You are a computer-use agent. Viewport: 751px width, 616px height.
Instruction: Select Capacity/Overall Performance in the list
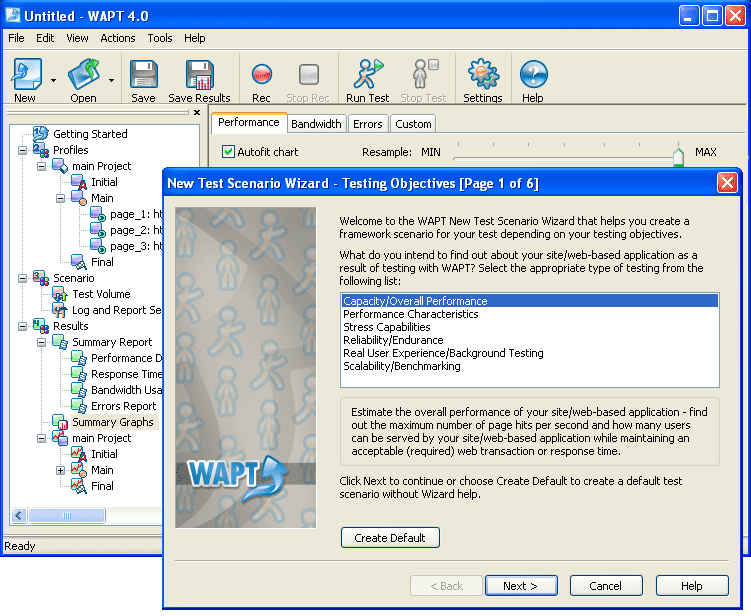tap(530, 301)
